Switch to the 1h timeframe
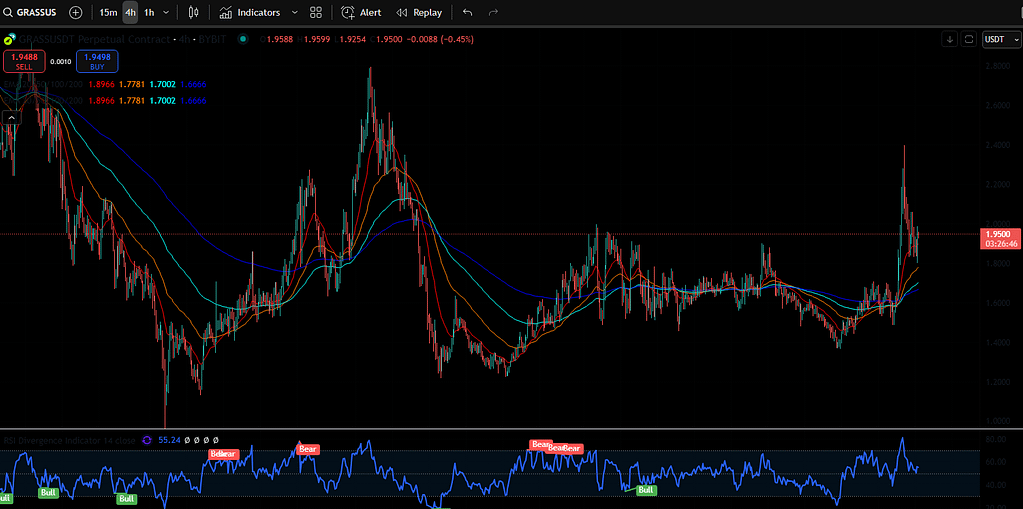 pyautogui.click(x=149, y=12)
